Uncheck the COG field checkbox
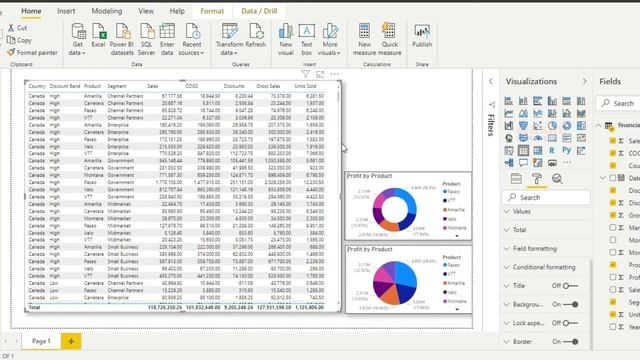 click(613, 153)
